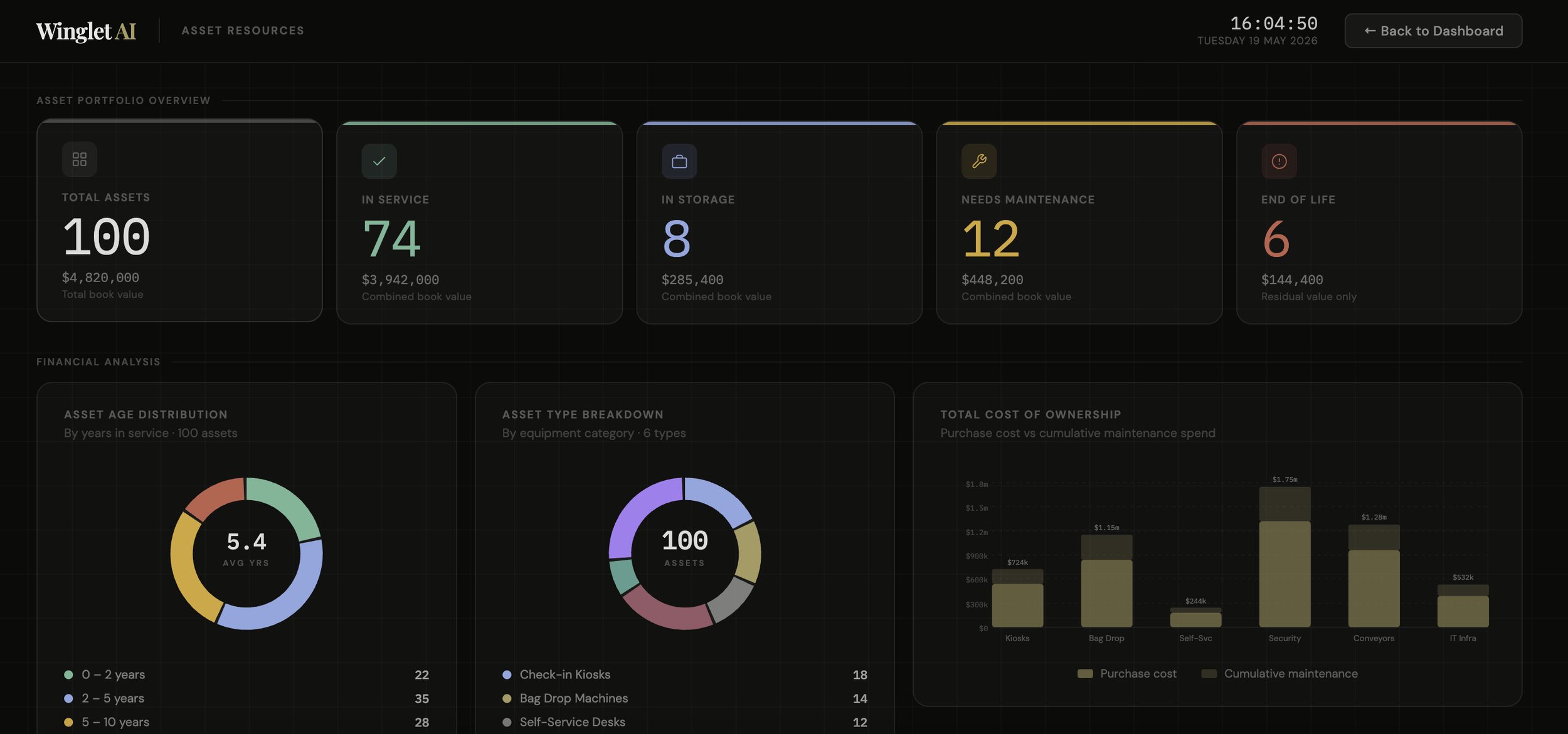The height and width of the screenshot is (734, 1568).
Task: Go back to the dashboard
Action: pos(1433,31)
